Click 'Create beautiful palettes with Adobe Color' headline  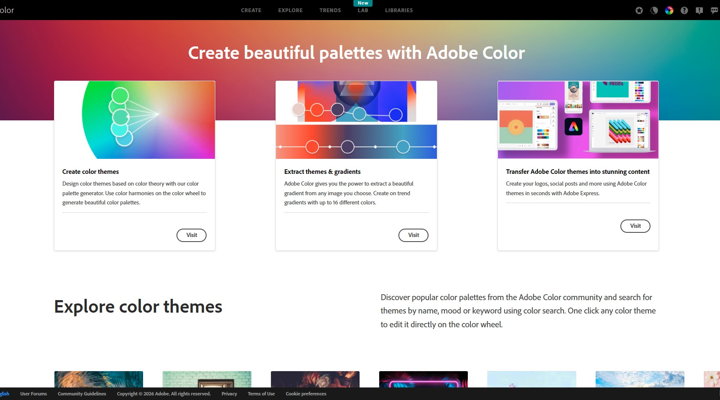(x=356, y=53)
